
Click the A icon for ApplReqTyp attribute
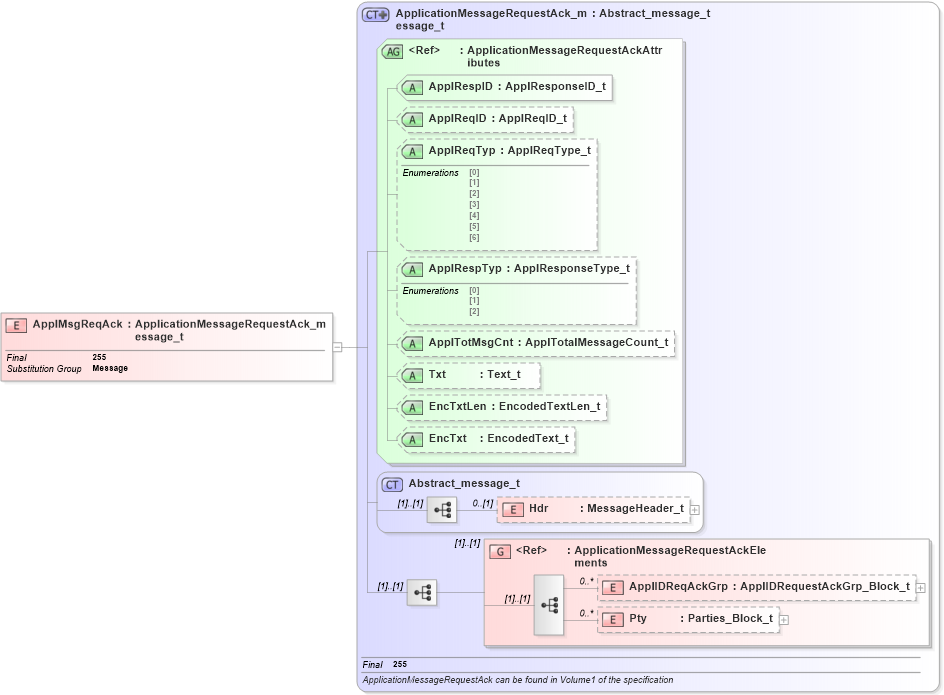(410, 151)
